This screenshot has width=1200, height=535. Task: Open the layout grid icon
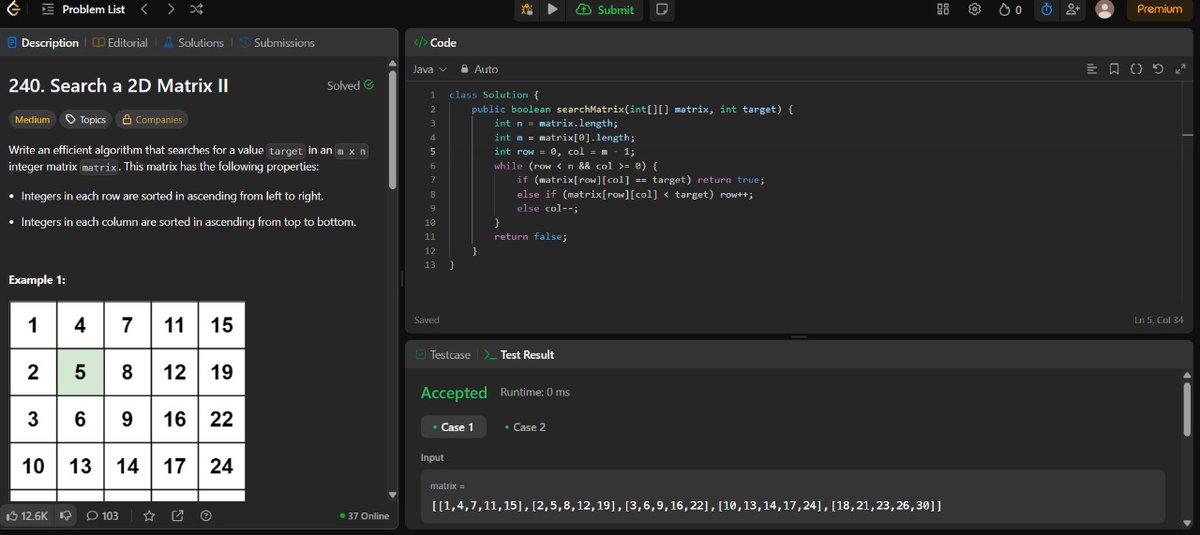tap(943, 9)
